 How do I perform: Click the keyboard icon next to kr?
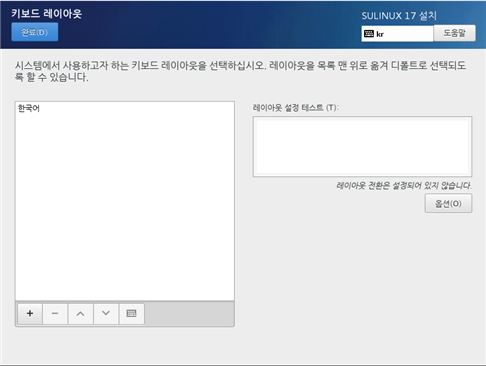[x=369, y=34]
